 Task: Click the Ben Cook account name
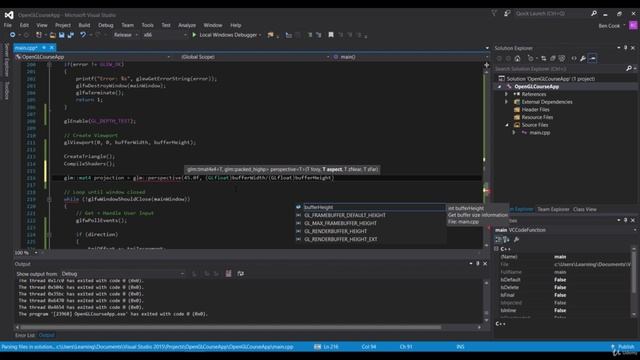coord(609,26)
